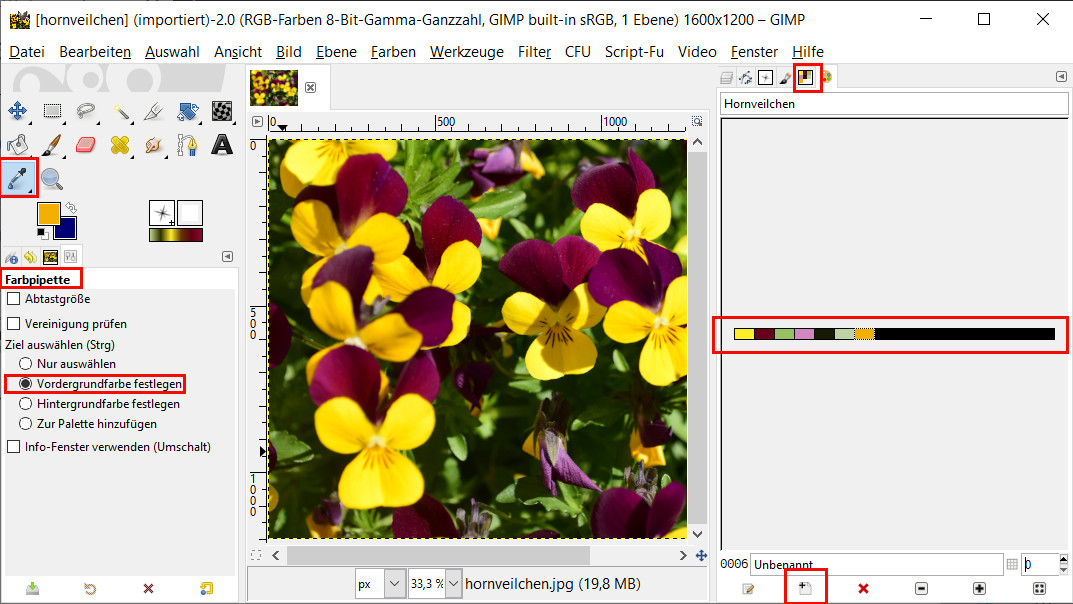Viewport: 1073px width, 604px height.
Task: Select the Smudge tool
Action: [x=154, y=145]
